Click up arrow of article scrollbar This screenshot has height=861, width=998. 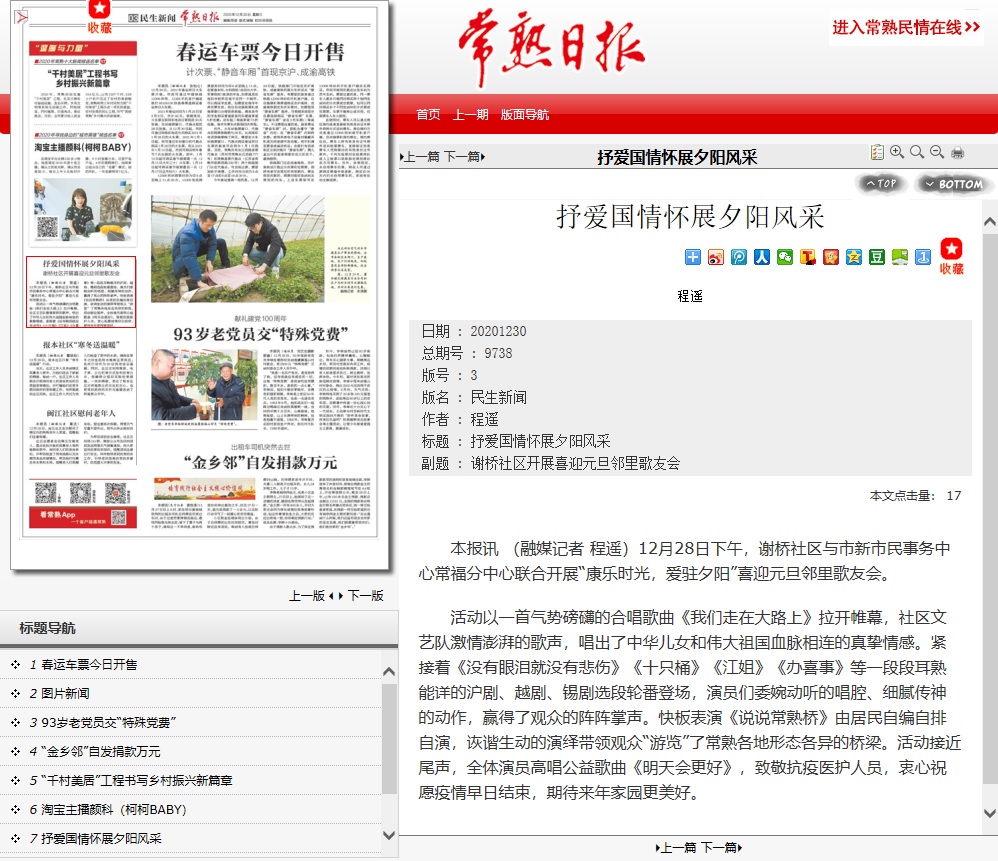[990, 221]
